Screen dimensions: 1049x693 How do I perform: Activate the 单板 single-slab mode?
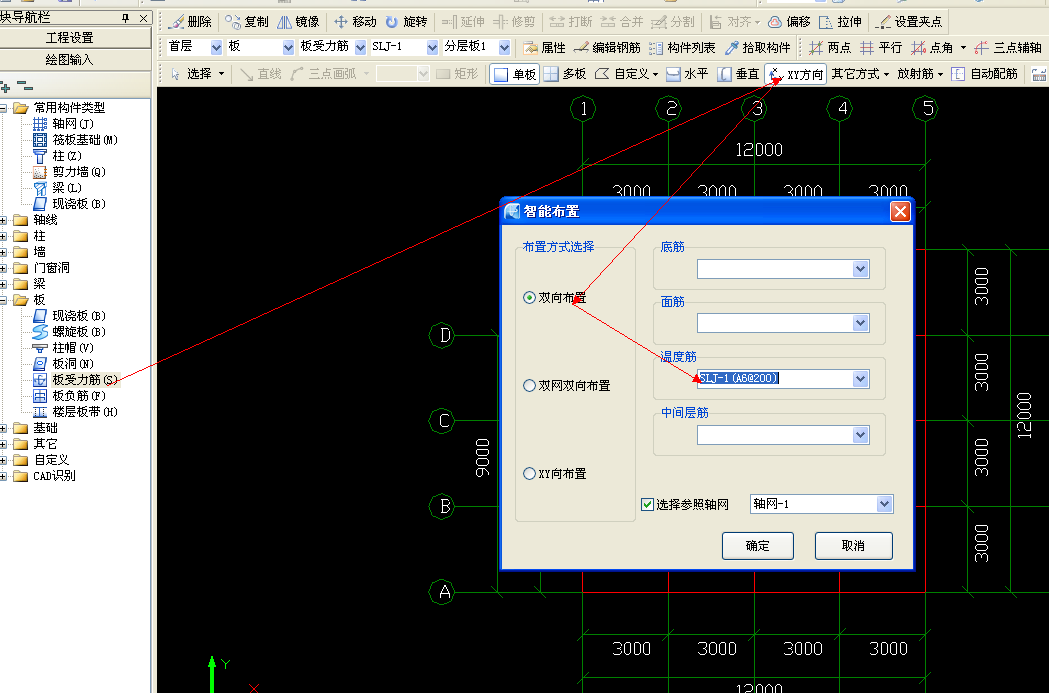514,74
